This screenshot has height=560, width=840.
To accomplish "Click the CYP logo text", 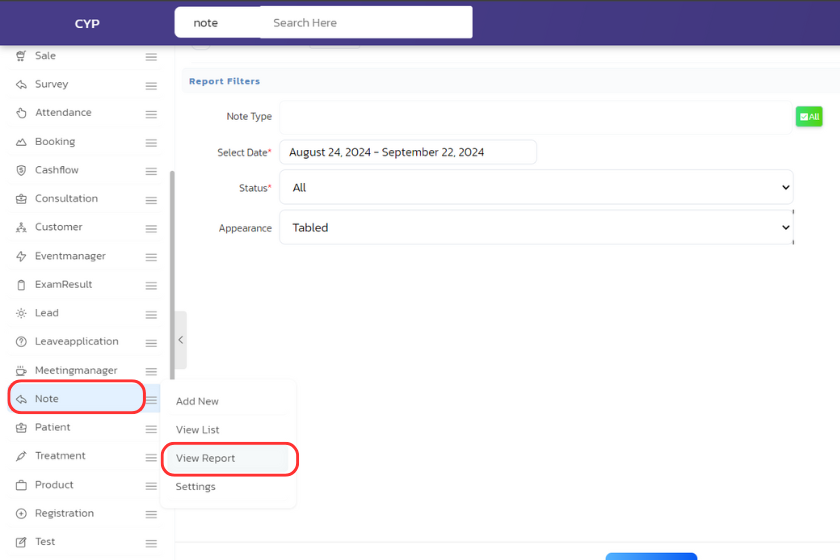I will pyautogui.click(x=87, y=24).
